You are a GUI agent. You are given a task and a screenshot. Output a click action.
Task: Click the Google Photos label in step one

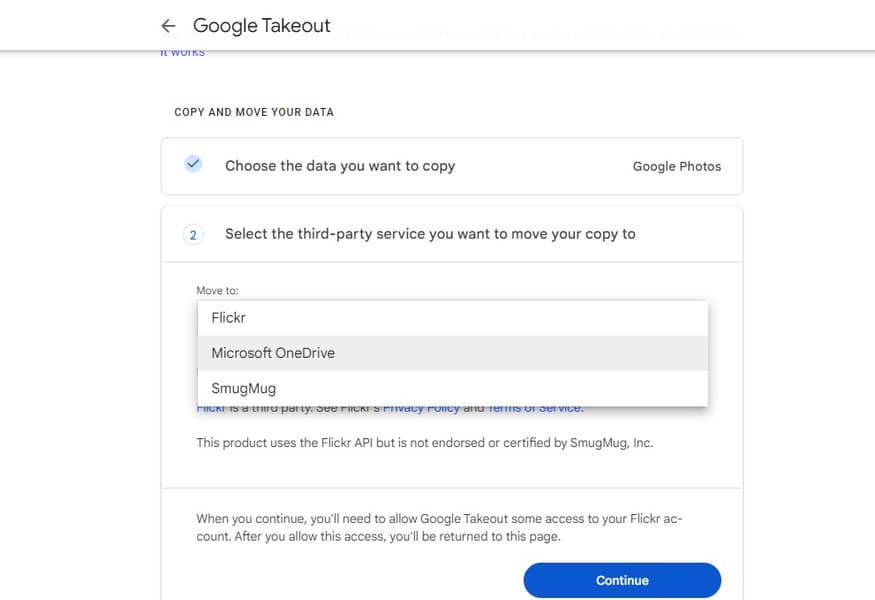[x=676, y=166]
